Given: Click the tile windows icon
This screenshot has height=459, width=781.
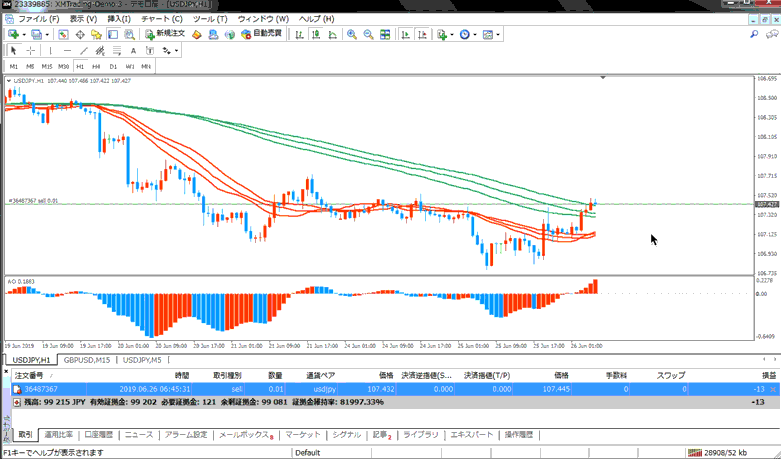Looking at the screenshot, I should pyautogui.click(x=386, y=34).
